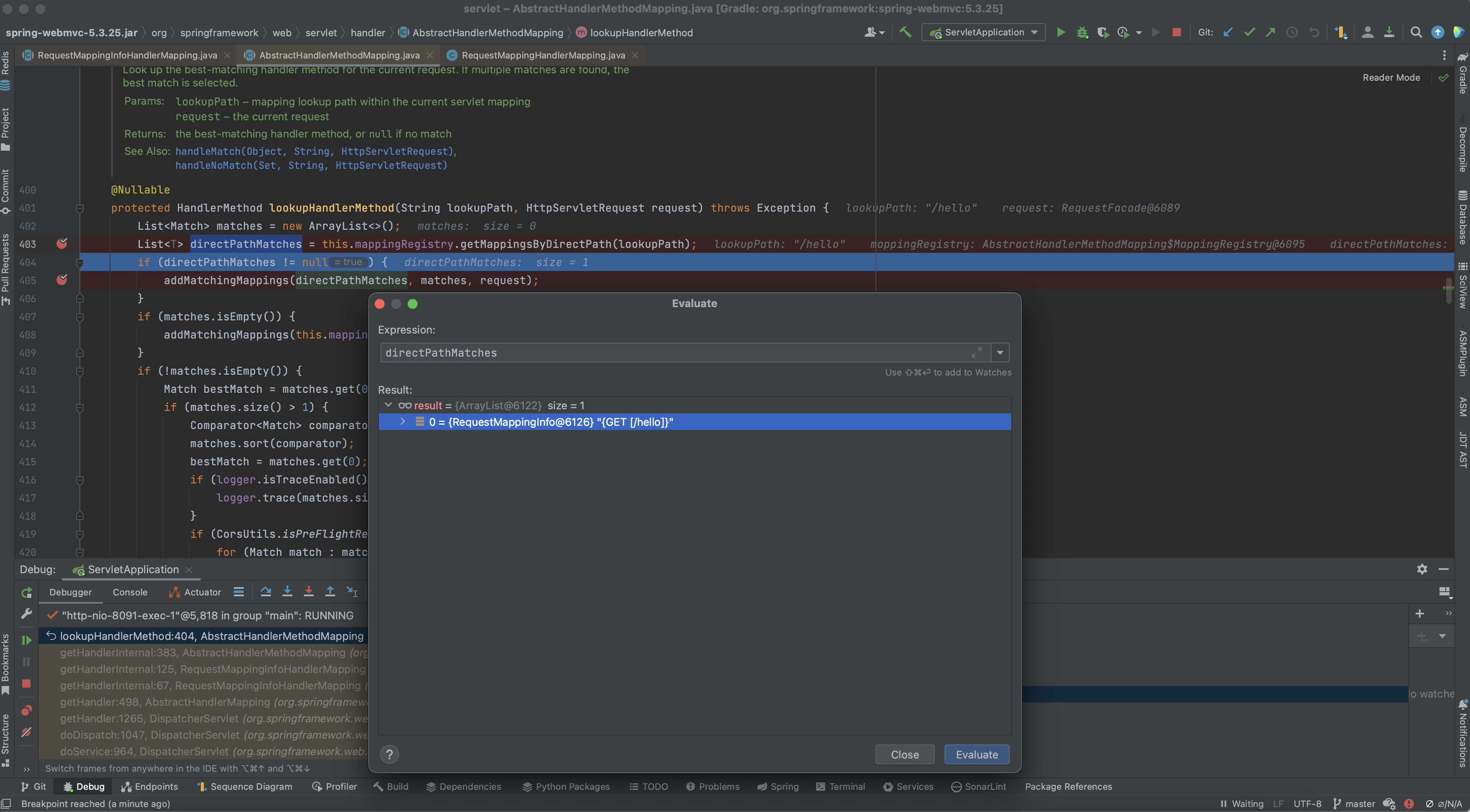Toggle Mute Breakpoints in the debug sidebar
Screen dimensions: 1470x812
(x=26, y=732)
